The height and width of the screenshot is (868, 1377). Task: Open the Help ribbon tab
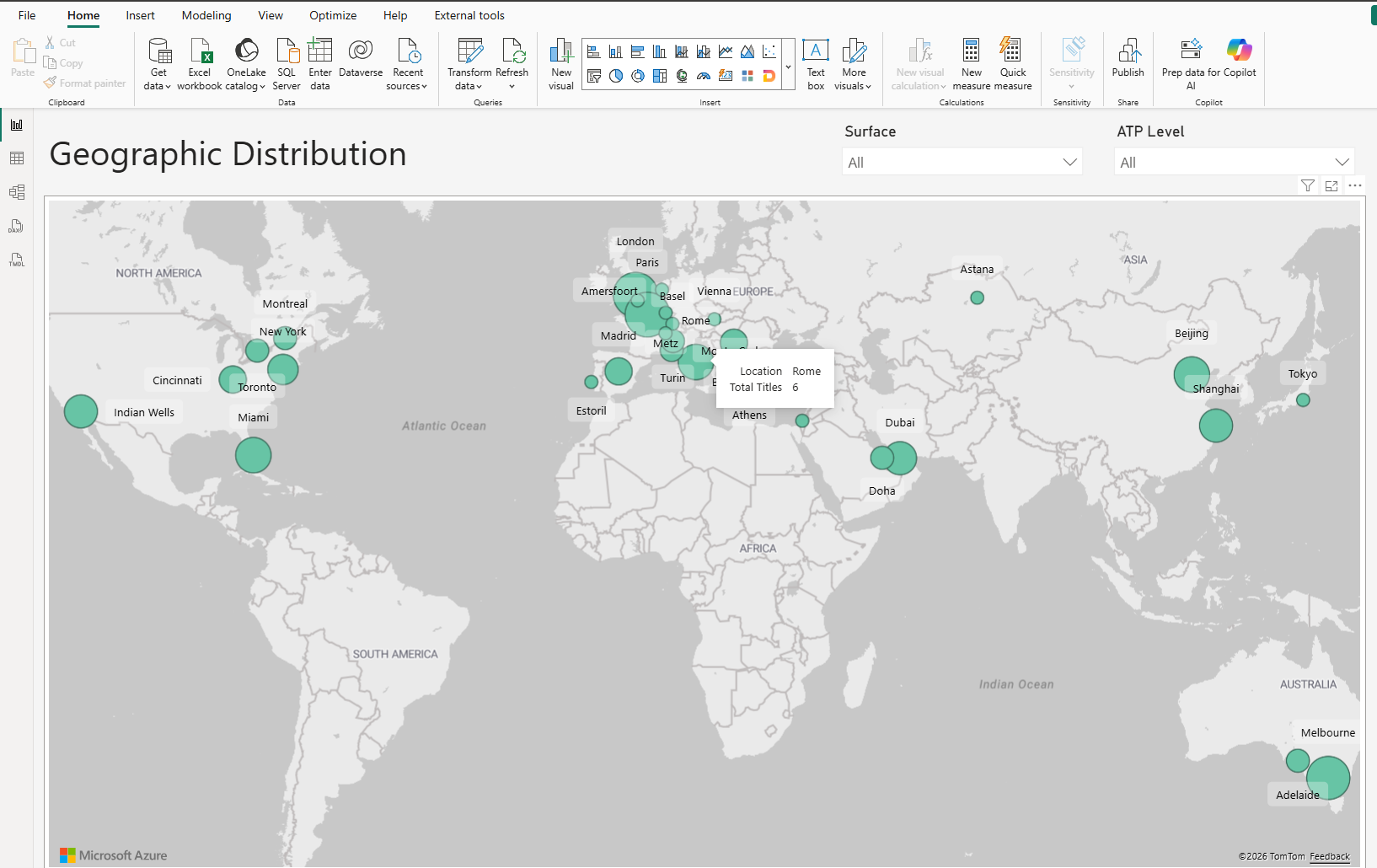tap(395, 15)
